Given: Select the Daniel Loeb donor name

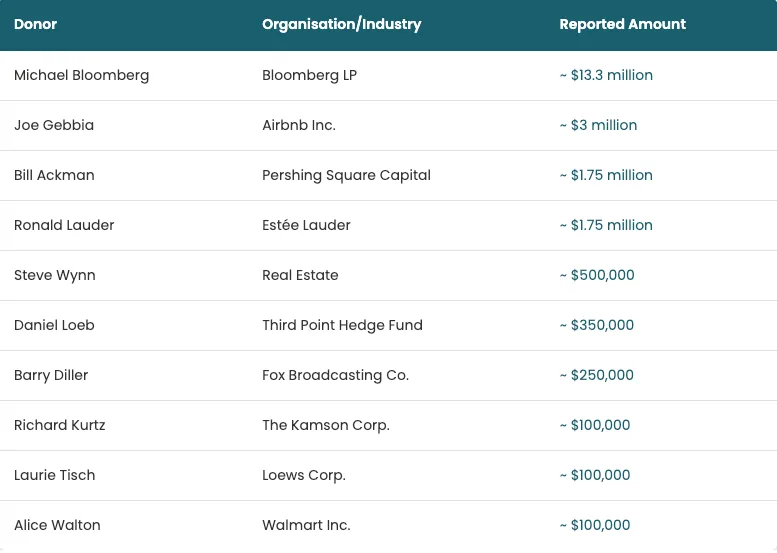Looking at the screenshot, I should click(x=54, y=325).
